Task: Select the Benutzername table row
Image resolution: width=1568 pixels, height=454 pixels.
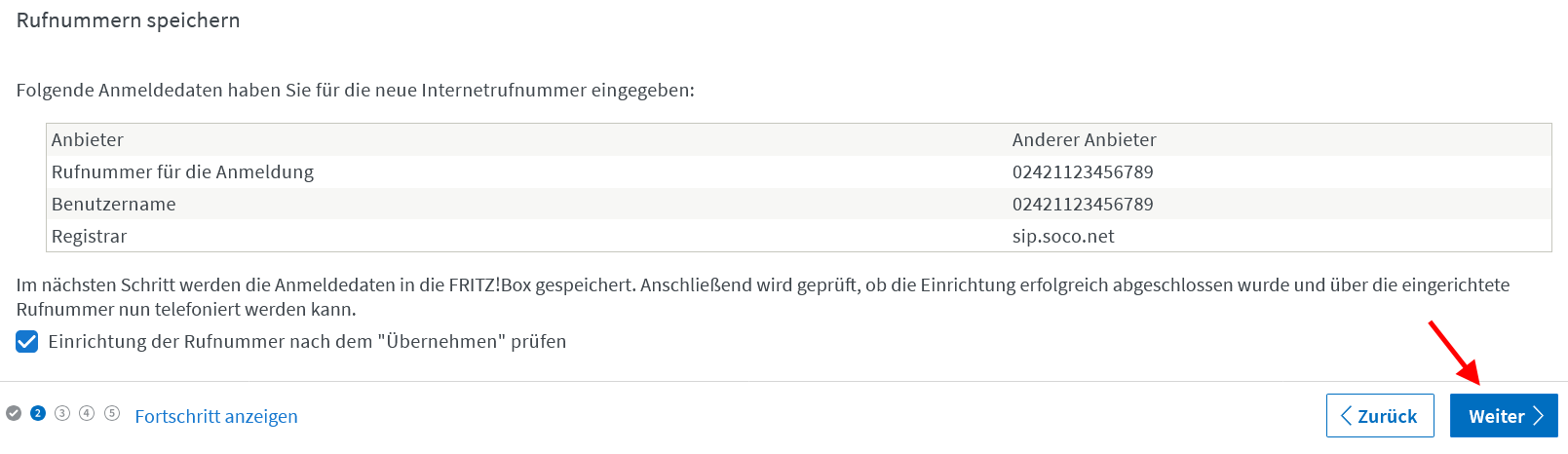Action: click(x=798, y=204)
